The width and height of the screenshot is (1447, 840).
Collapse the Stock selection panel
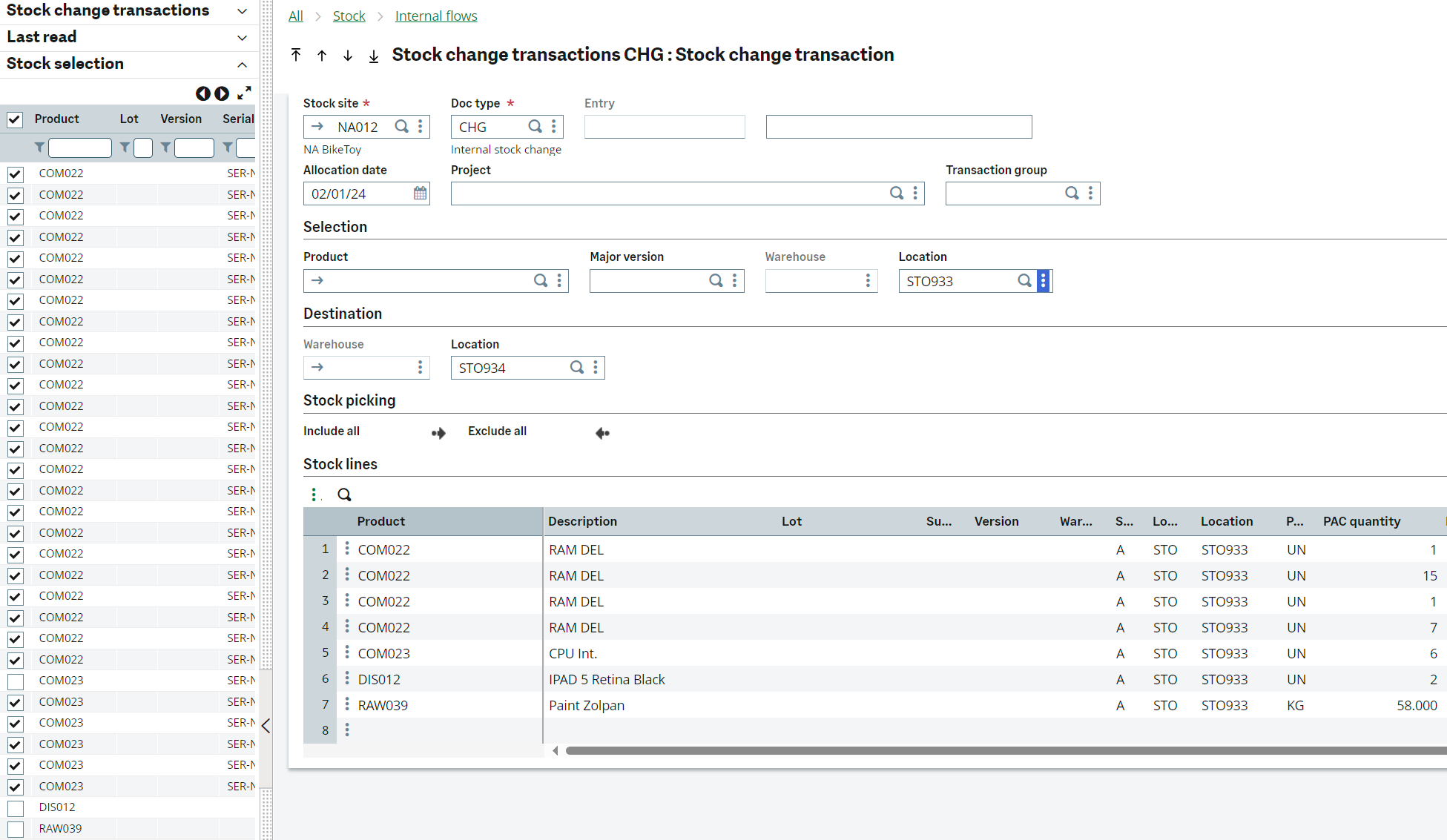[242, 64]
